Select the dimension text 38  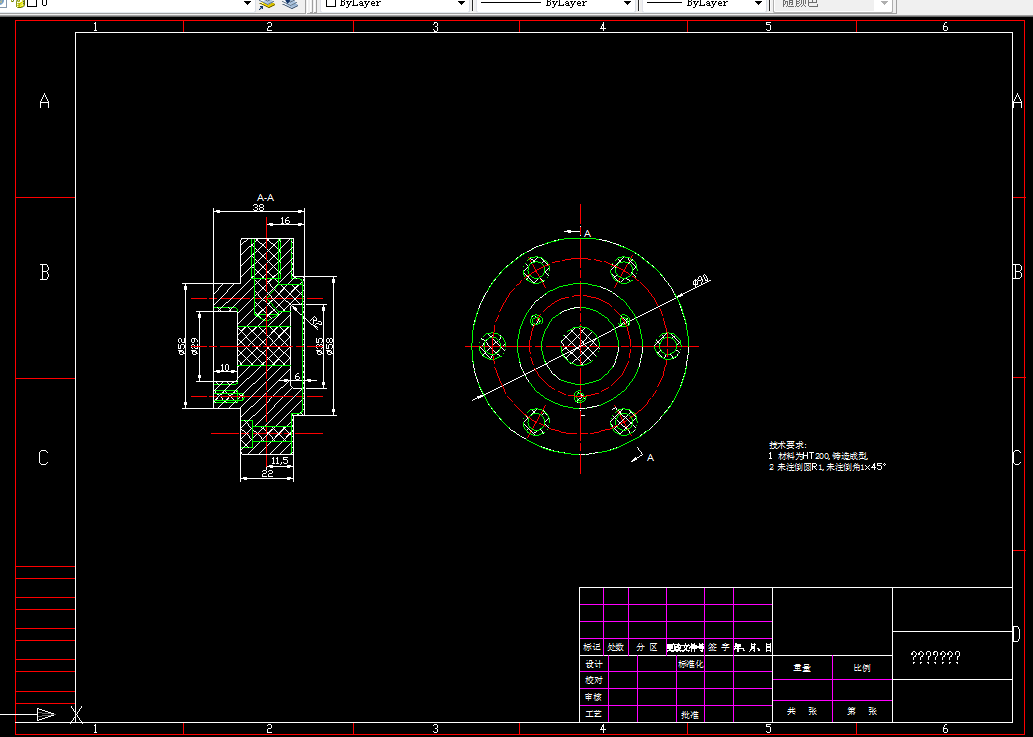(258, 207)
